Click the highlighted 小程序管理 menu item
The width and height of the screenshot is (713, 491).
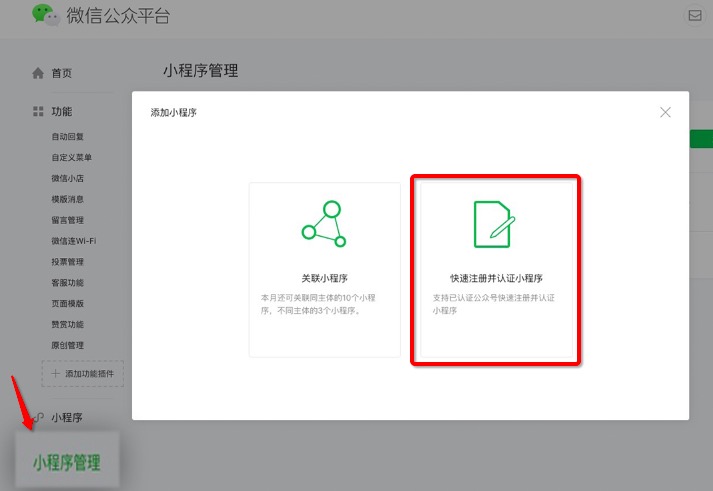[x=67, y=463]
